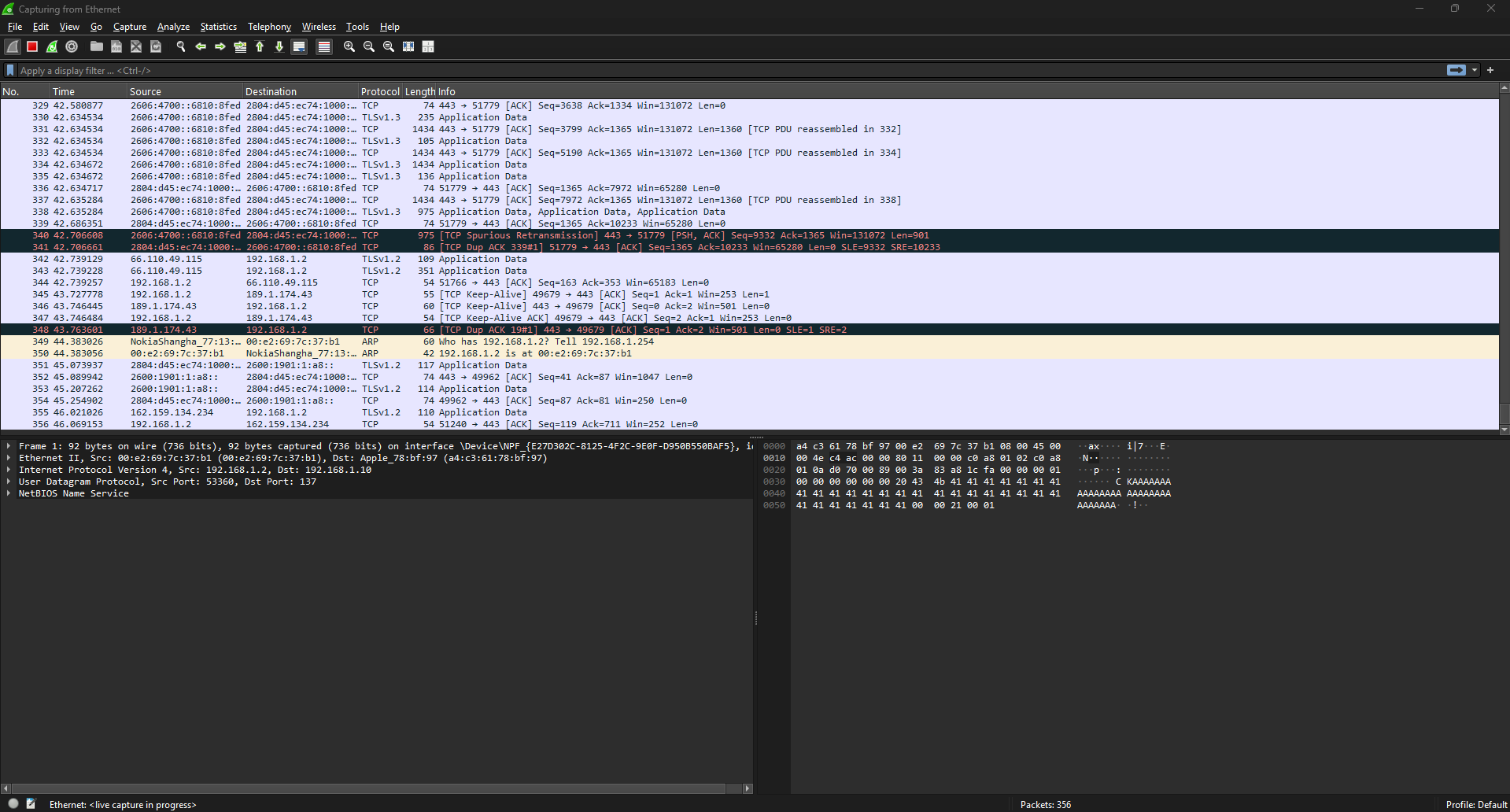Find a packet magnifier icon
This screenshot has width=1510, height=812.
(181, 47)
